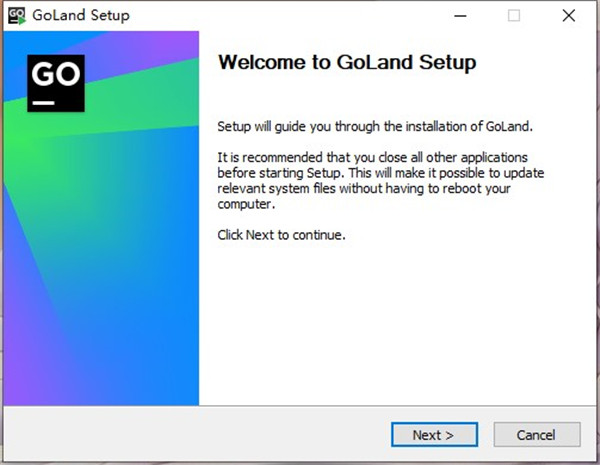Click the "It is recommended" paragraph
This screenshot has width=600, height=465.
tap(372, 181)
